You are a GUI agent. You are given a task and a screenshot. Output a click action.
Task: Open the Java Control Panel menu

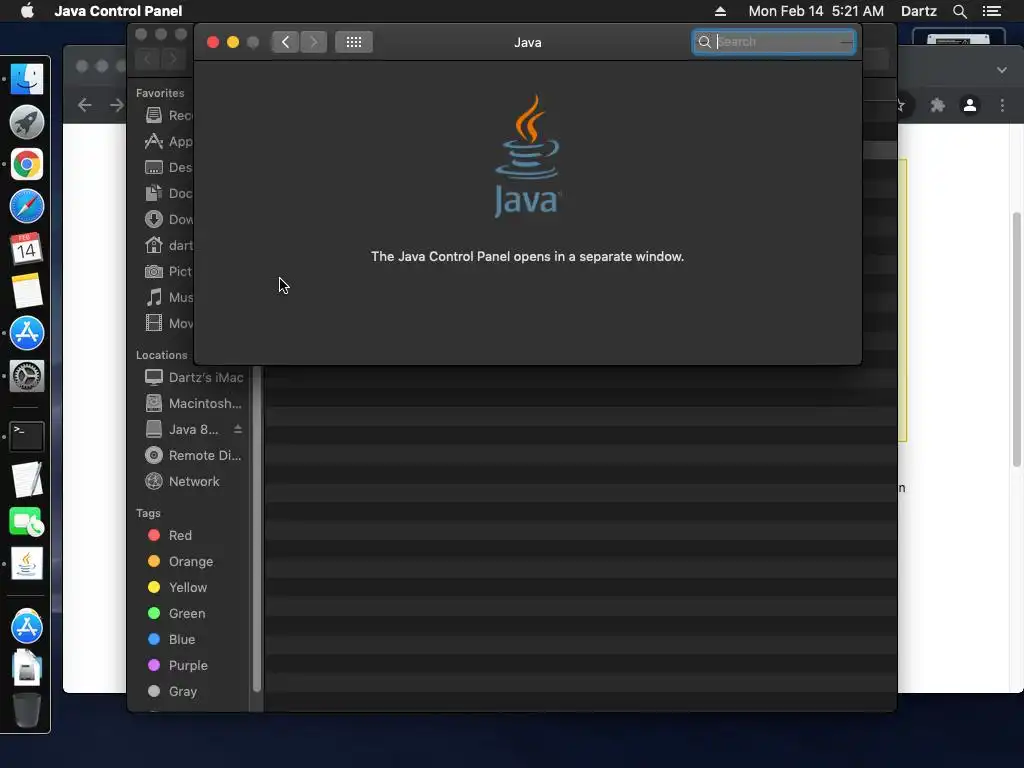click(118, 11)
